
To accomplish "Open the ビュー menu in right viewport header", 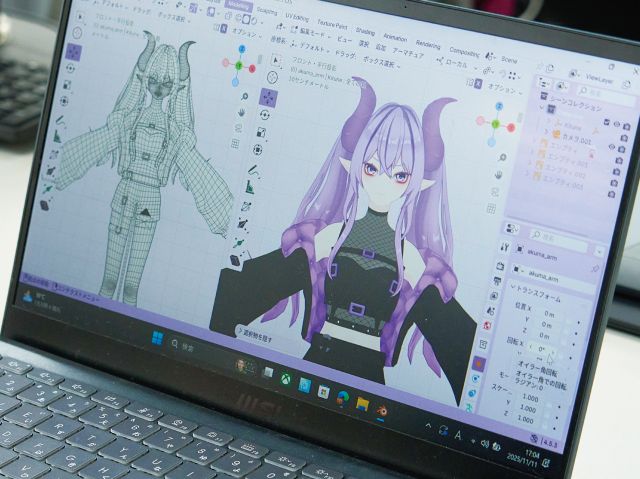I will pos(344,39).
